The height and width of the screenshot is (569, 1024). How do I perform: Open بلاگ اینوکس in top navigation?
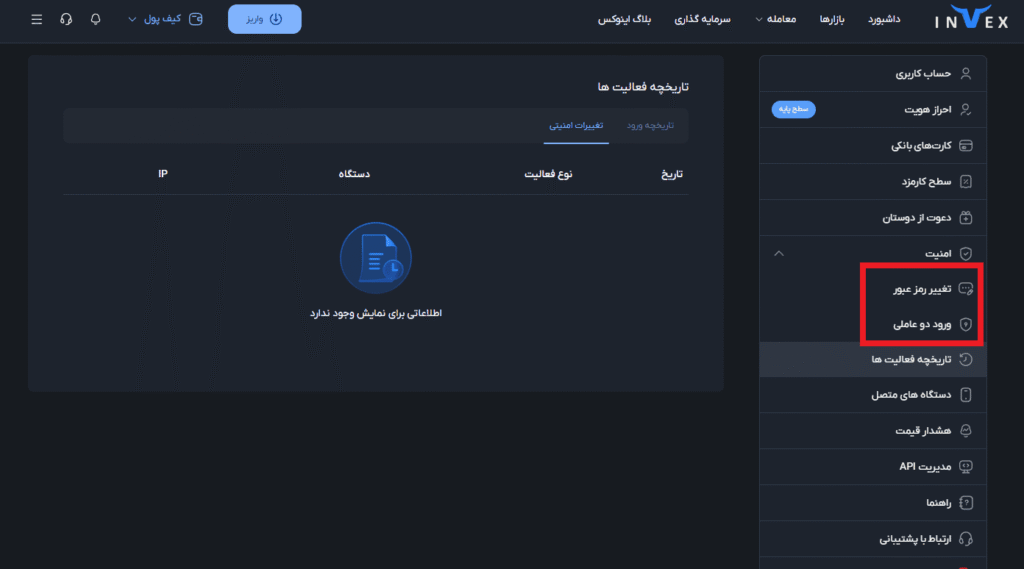coord(624,19)
